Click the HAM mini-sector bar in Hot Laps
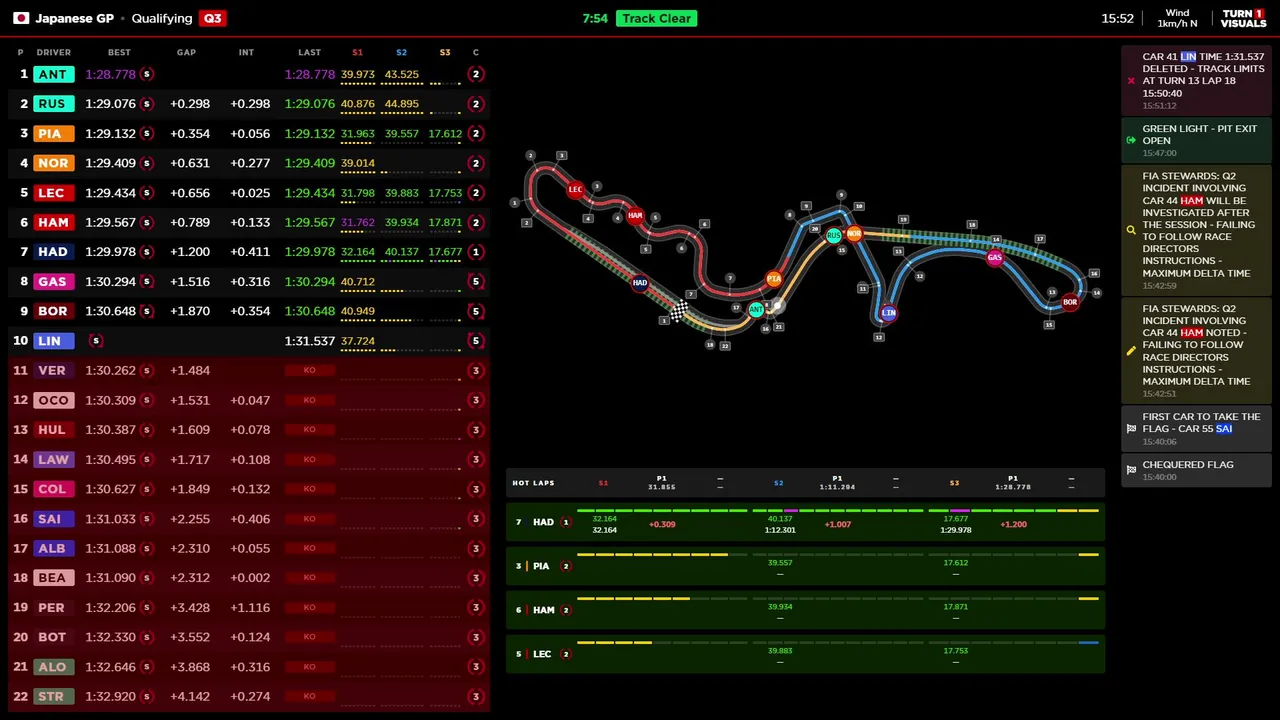The height and width of the screenshot is (720, 1280). click(x=838, y=598)
